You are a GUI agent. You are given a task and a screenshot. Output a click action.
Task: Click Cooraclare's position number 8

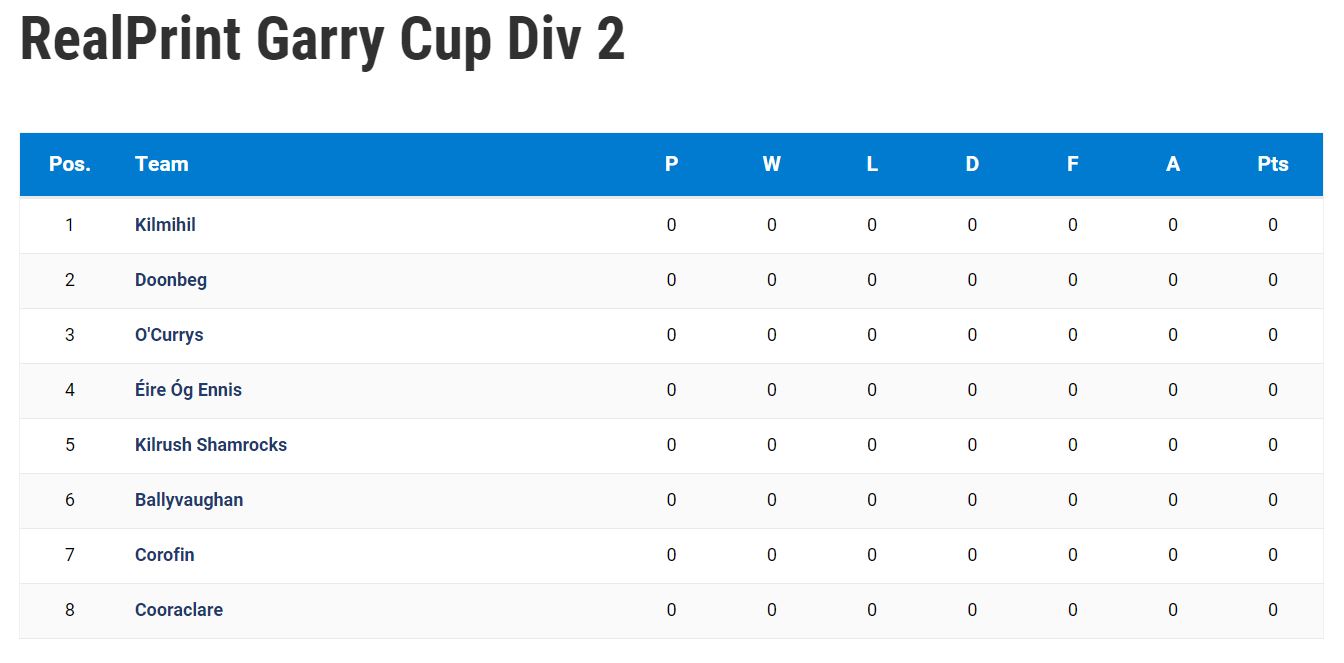coord(70,610)
